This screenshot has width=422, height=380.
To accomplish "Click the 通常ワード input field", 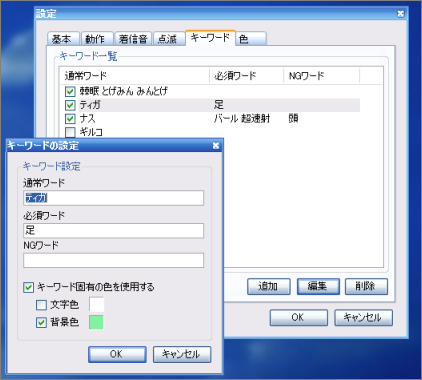I will coord(113,198).
